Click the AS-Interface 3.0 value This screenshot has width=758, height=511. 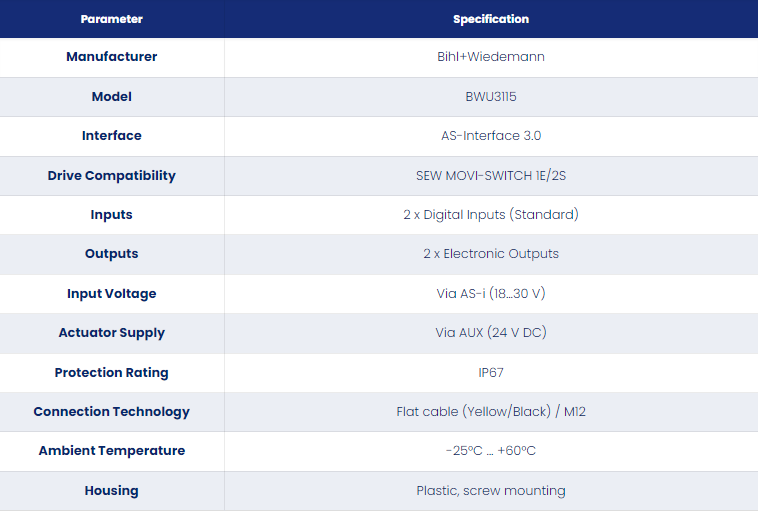click(491, 135)
